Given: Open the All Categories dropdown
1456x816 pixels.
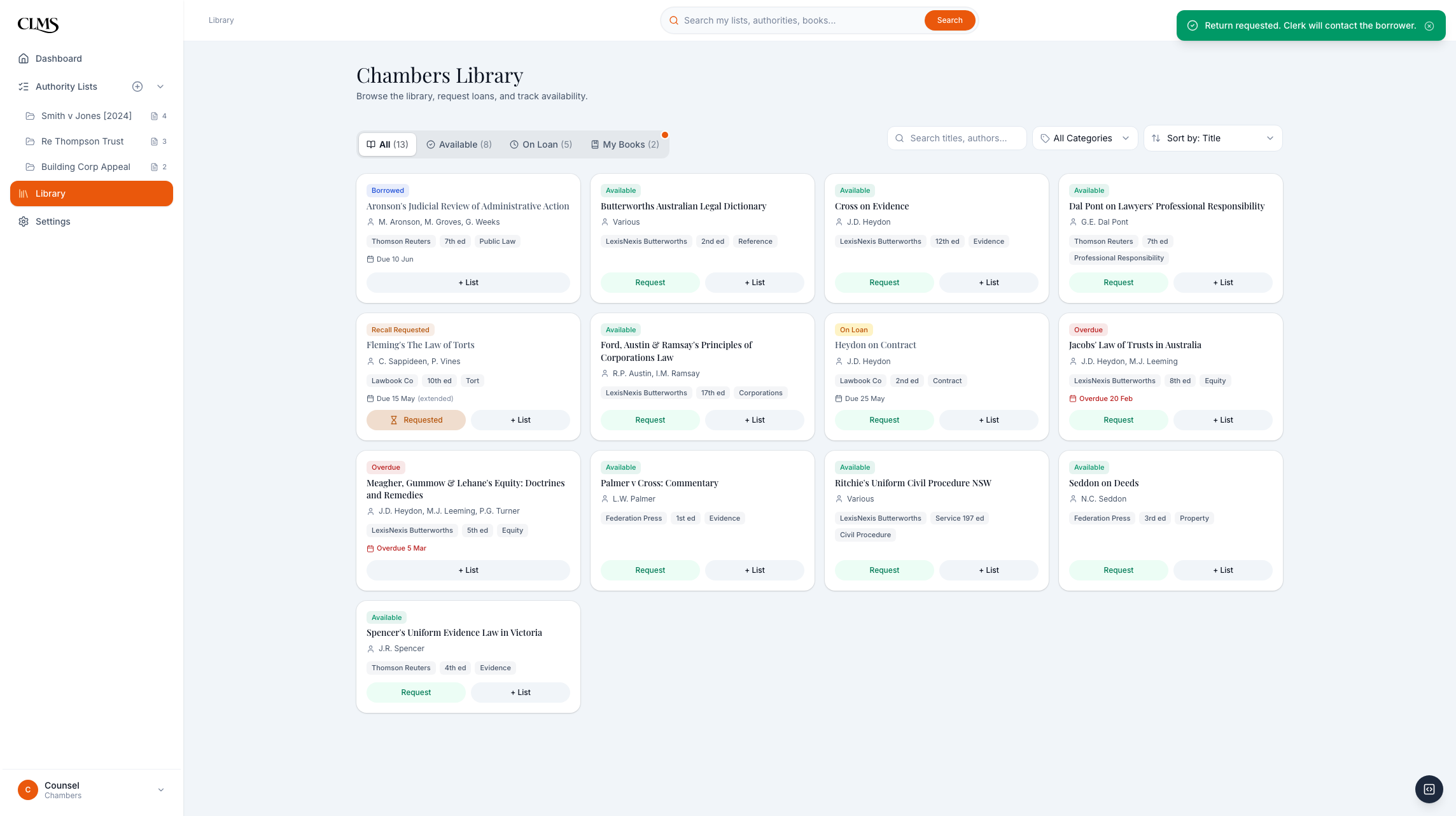Looking at the screenshot, I should 1085,138.
